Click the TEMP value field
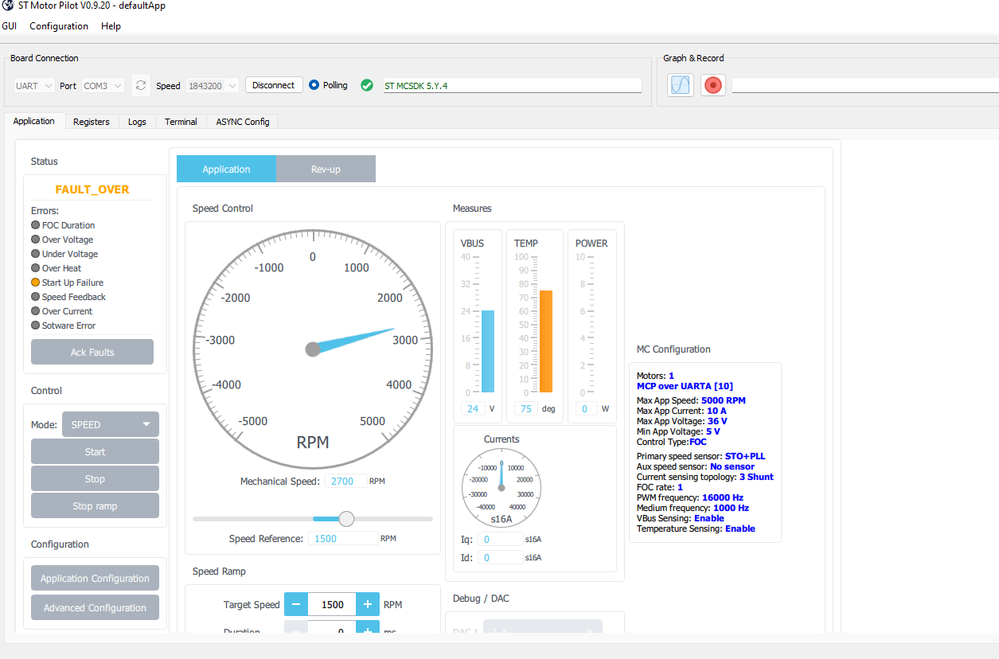The height and width of the screenshot is (659, 999). pos(526,409)
